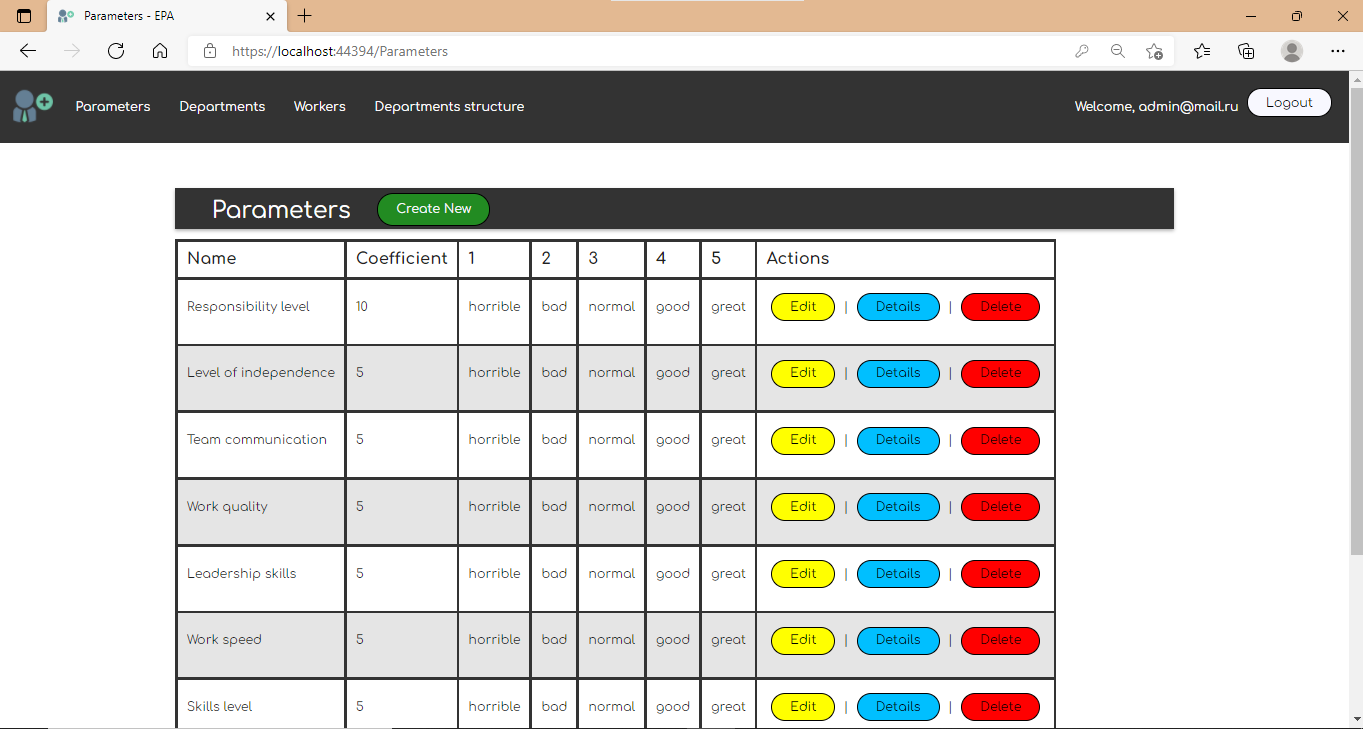This screenshot has height=729, width=1363.
Task: Open the saved passwords key icon
Action: pos(1081,51)
